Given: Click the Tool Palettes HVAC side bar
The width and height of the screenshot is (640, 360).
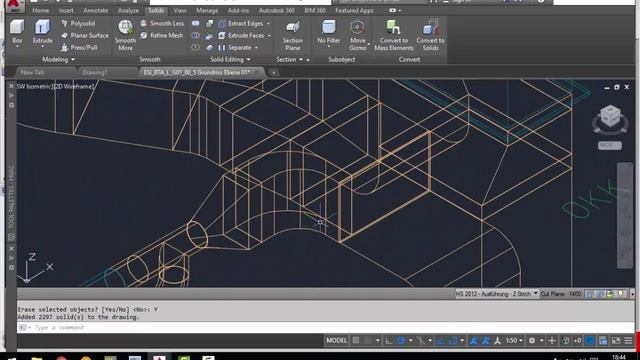Looking at the screenshot, I should pyautogui.click(x=11, y=196).
